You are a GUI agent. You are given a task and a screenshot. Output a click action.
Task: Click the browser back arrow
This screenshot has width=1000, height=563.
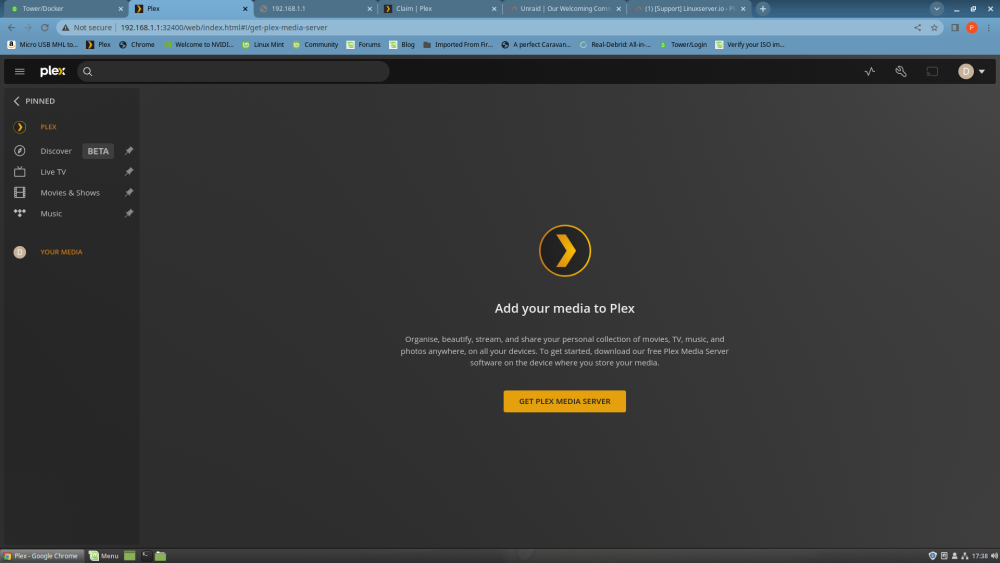pyautogui.click(x=11, y=27)
